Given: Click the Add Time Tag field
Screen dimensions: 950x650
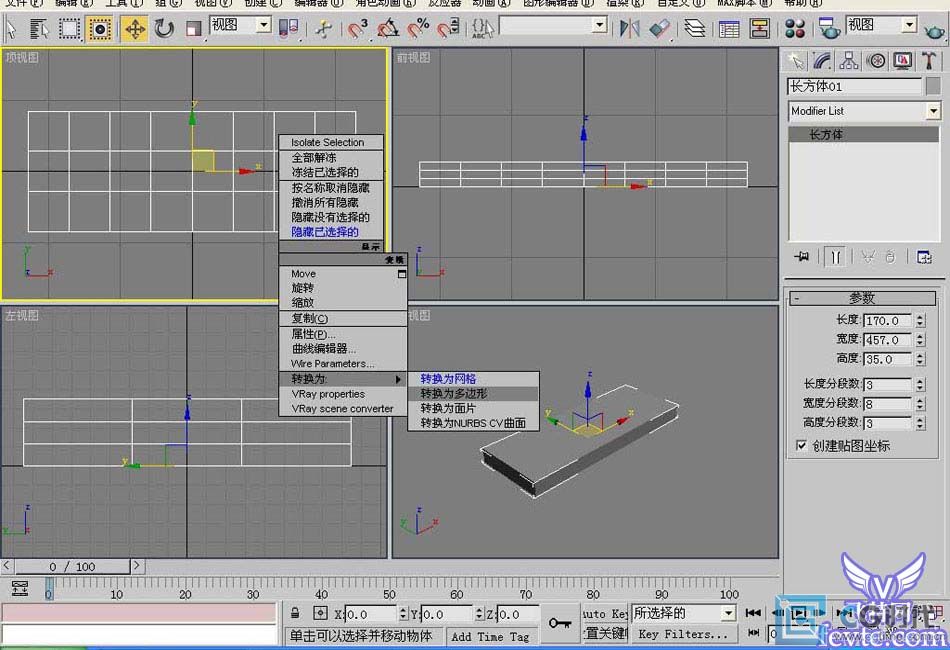Looking at the screenshot, I should click(490, 636).
